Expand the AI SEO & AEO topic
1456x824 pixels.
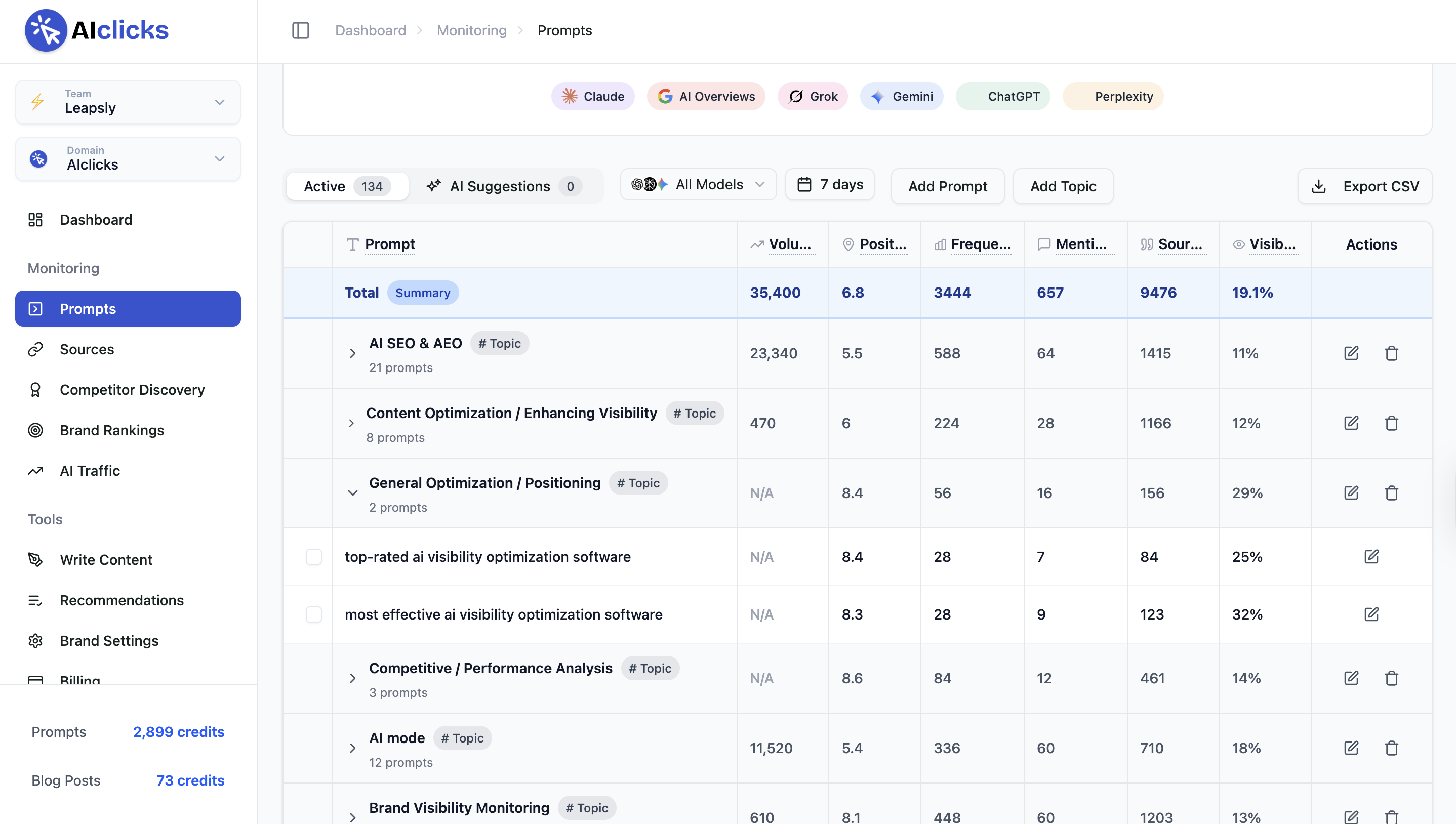pyautogui.click(x=352, y=354)
